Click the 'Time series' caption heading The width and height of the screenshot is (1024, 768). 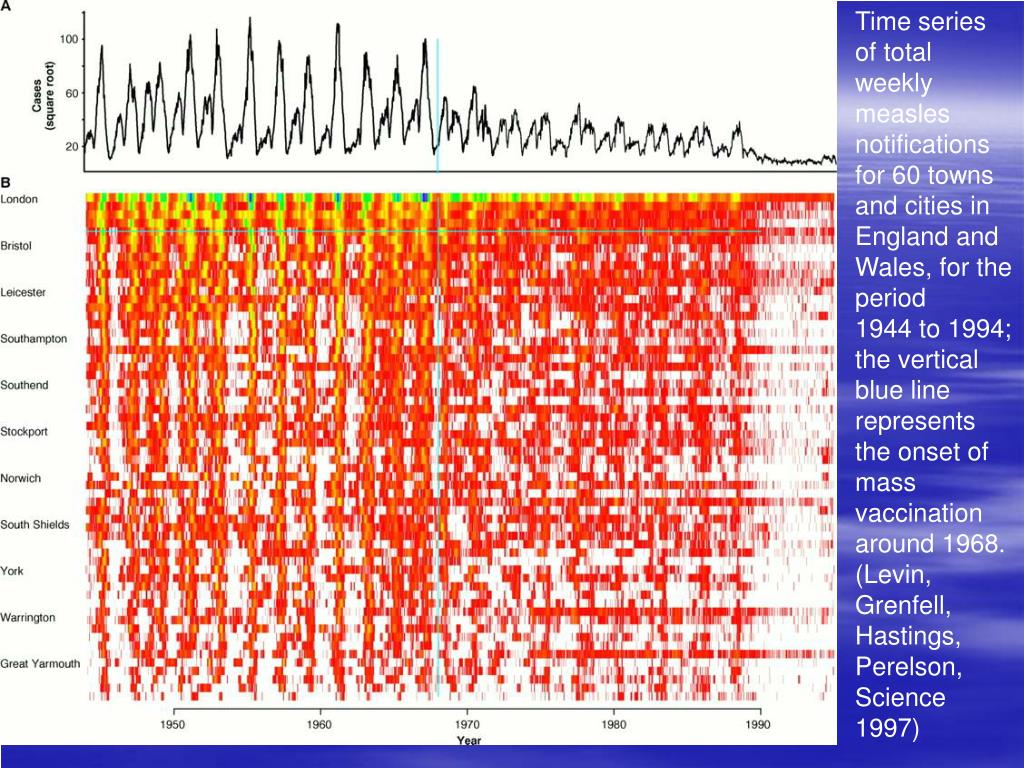coord(920,22)
